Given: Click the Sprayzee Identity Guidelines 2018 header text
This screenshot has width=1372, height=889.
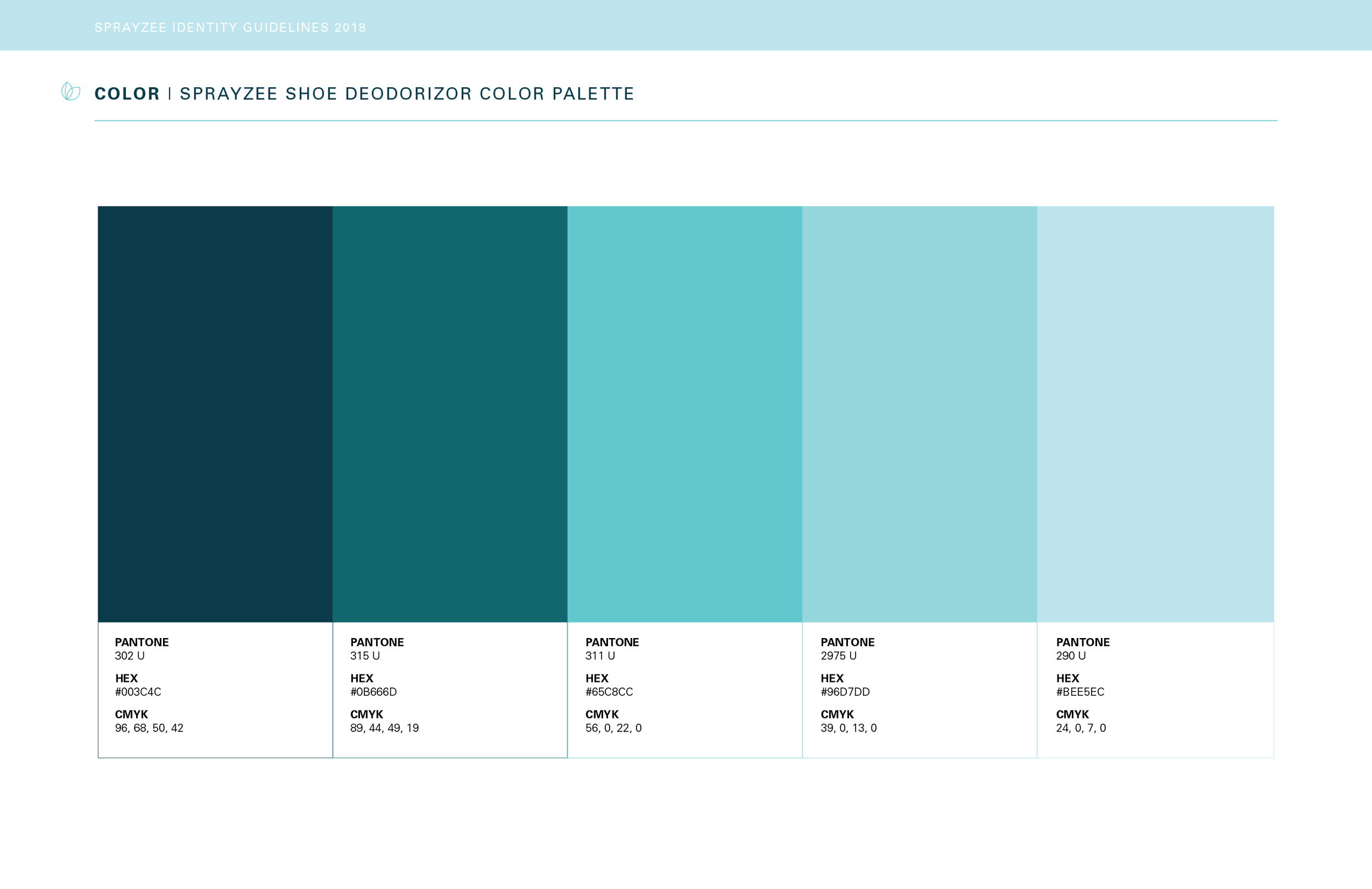Looking at the screenshot, I should [x=230, y=27].
